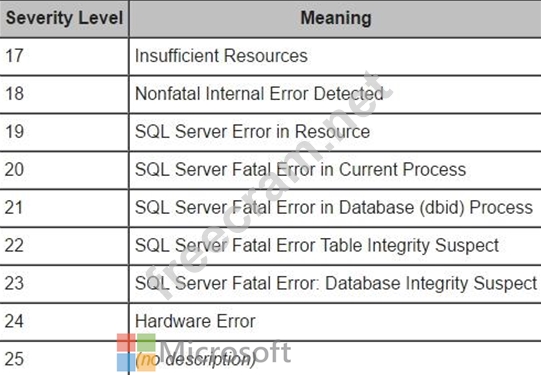Select severity level 22 cell

[x=64, y=246]
